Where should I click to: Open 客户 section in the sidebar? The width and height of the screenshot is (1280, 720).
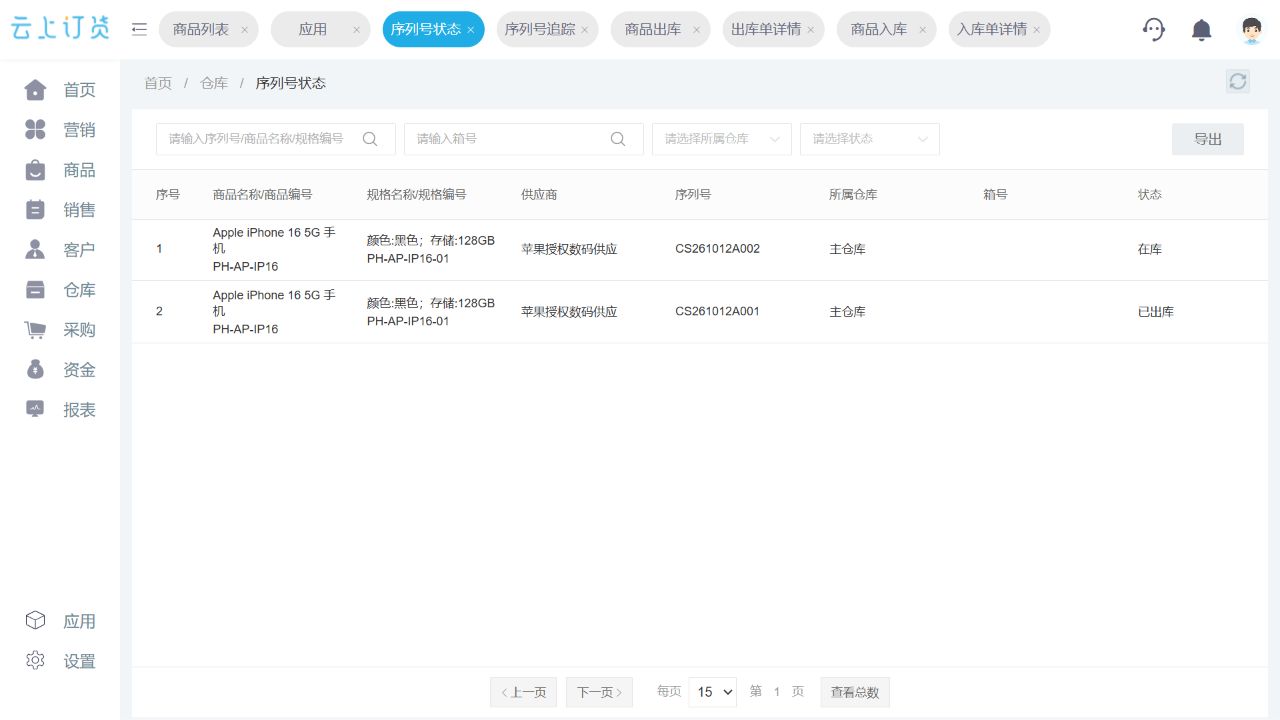click(60, 250)
